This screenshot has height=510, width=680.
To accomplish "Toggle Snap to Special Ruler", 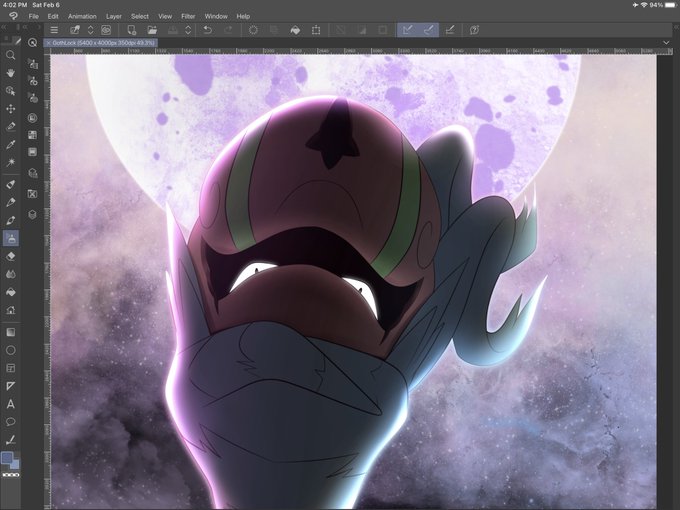I will coord(428,30).
